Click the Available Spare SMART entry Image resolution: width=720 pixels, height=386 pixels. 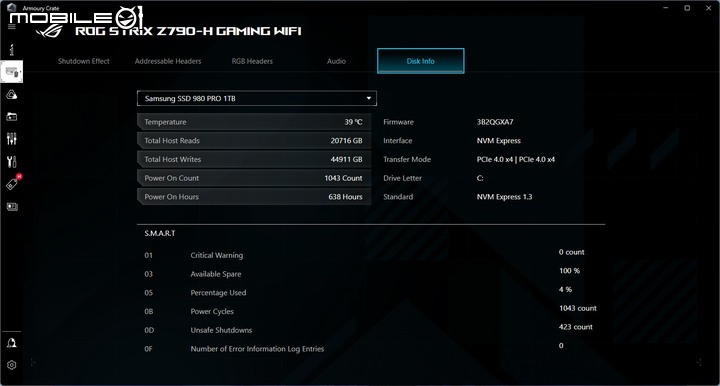coord(216,274)
